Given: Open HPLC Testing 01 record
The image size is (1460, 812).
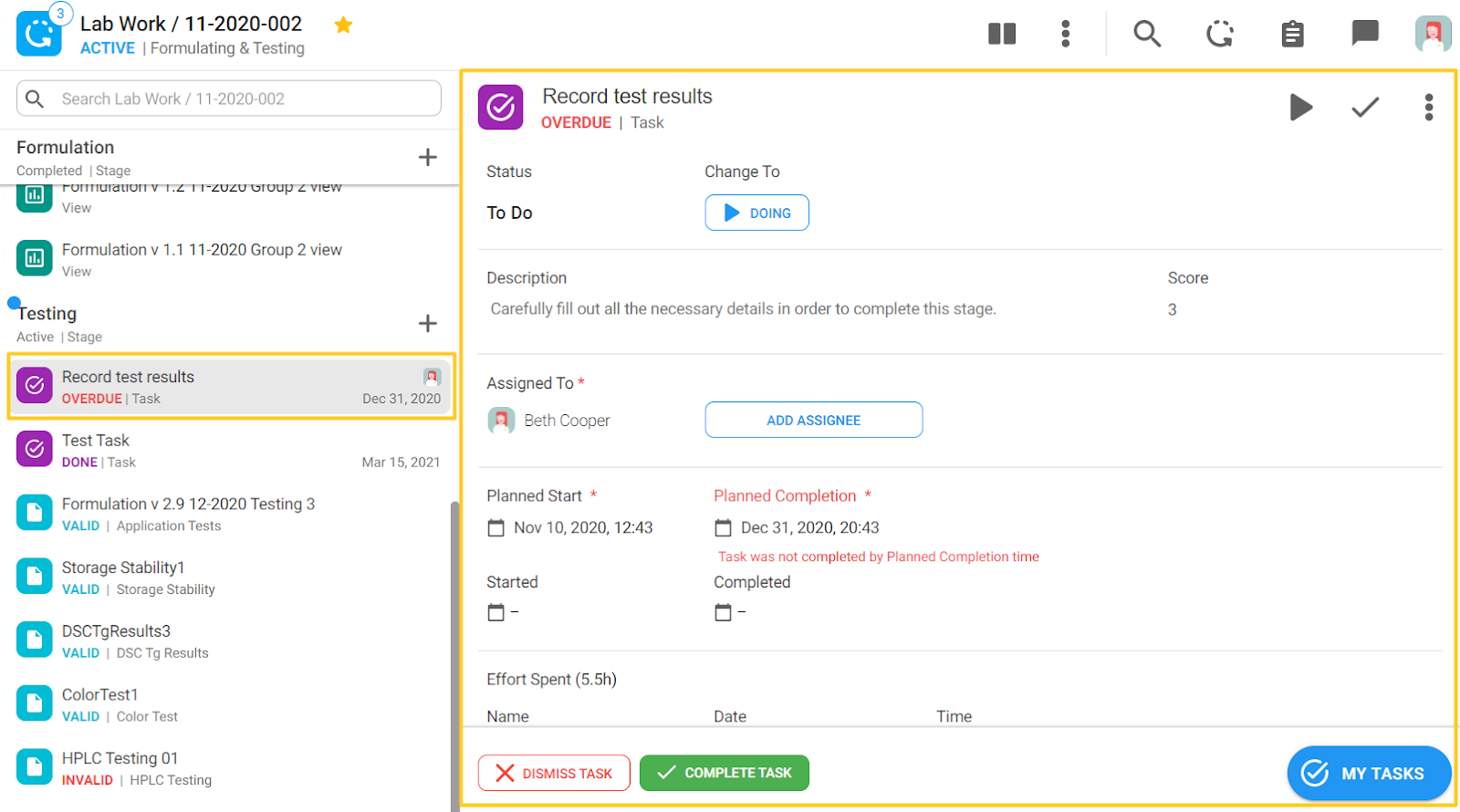Looking at the screenshot, I should coord(229,768).
